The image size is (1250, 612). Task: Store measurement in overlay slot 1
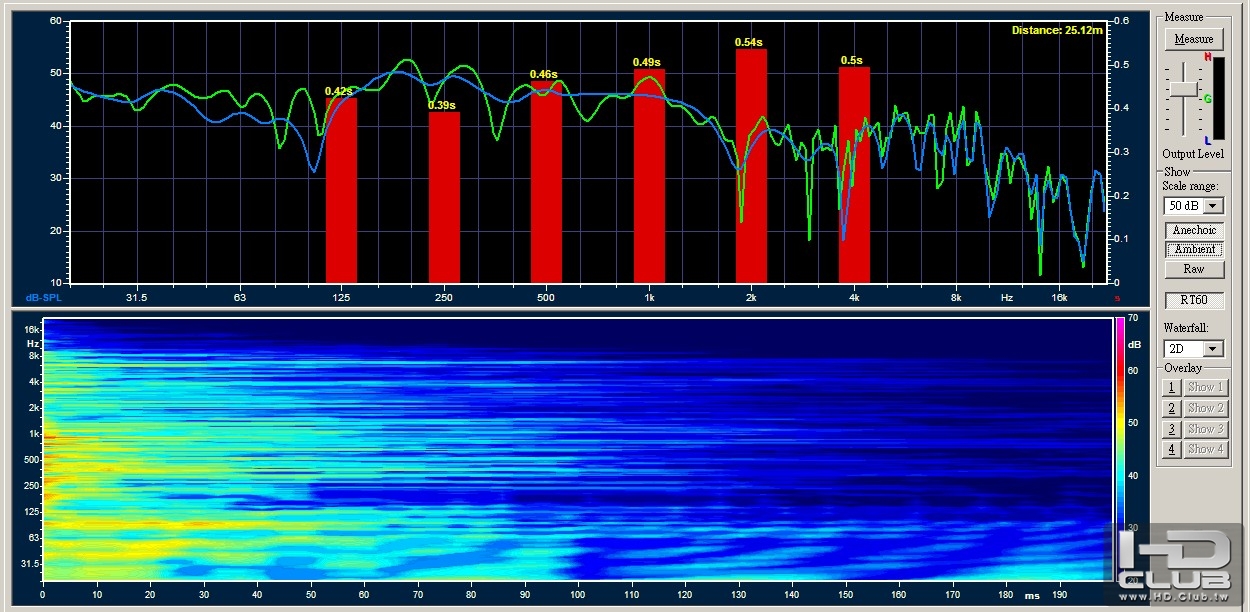1172,387
